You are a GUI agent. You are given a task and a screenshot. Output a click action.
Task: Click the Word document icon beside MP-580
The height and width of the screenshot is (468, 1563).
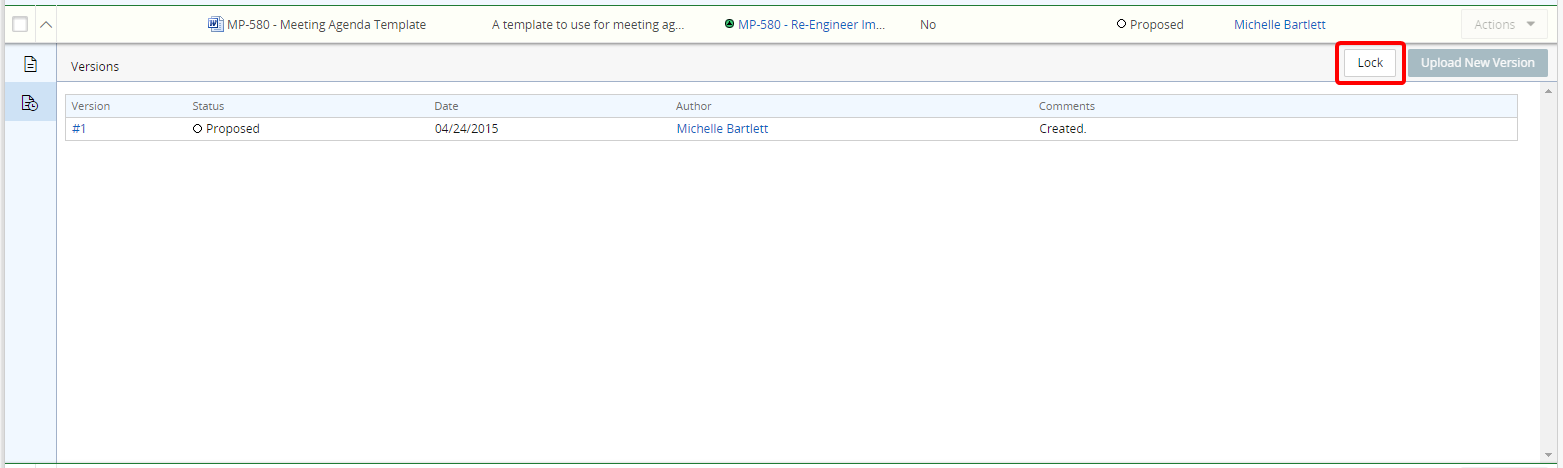tap(215, 25)
